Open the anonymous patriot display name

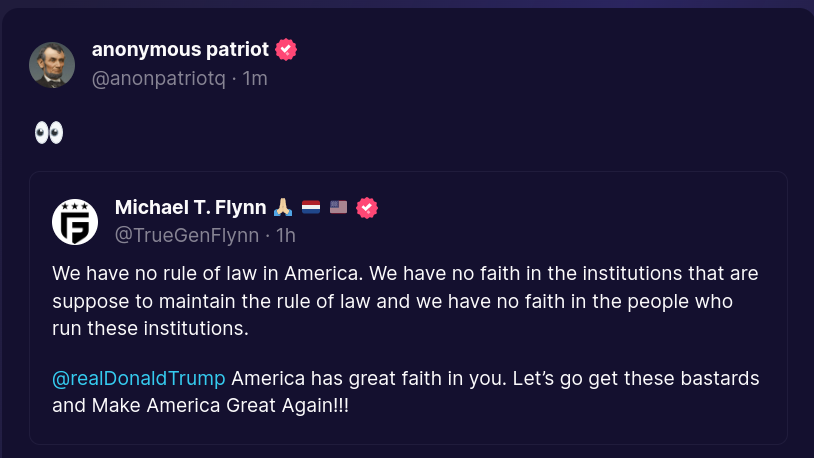coord(182,49)
